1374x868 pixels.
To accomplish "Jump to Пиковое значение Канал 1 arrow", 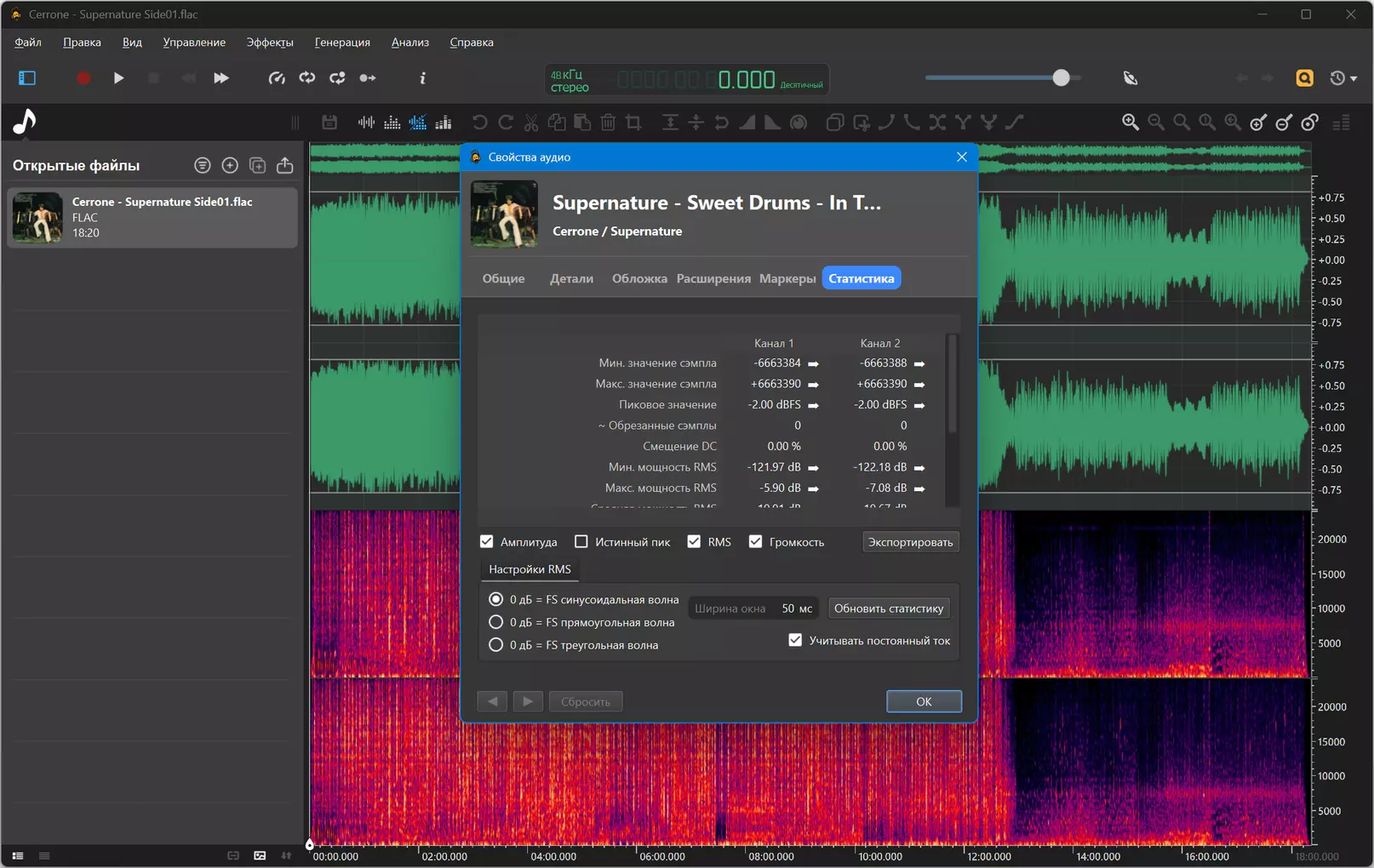I will coord(814,405).
